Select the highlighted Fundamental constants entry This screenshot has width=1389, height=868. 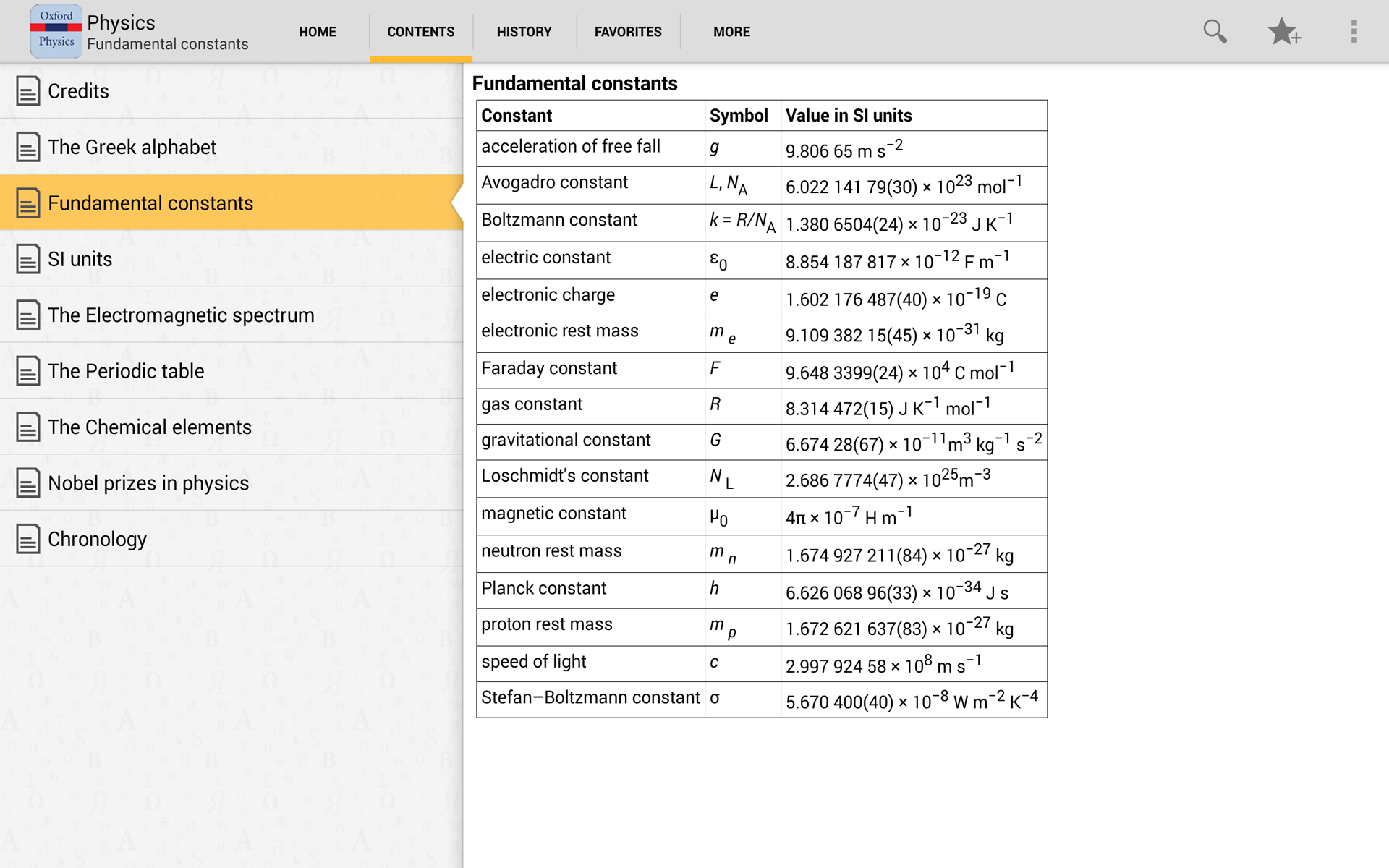(x=151, y=203)
